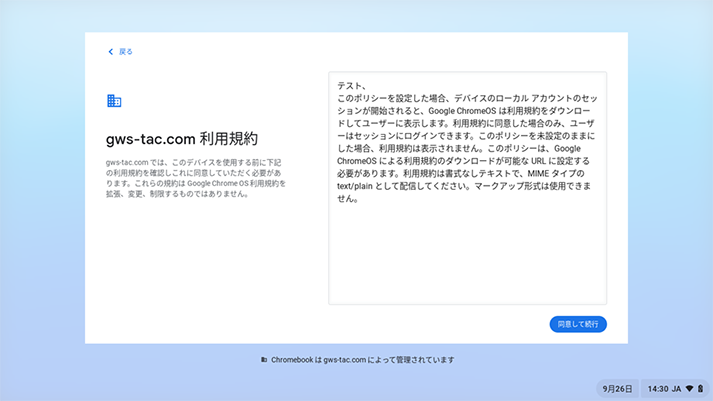Viewport: 713px width, 401px height.
Task: Click the back chevron arrow icon
Action: [110, 52]
